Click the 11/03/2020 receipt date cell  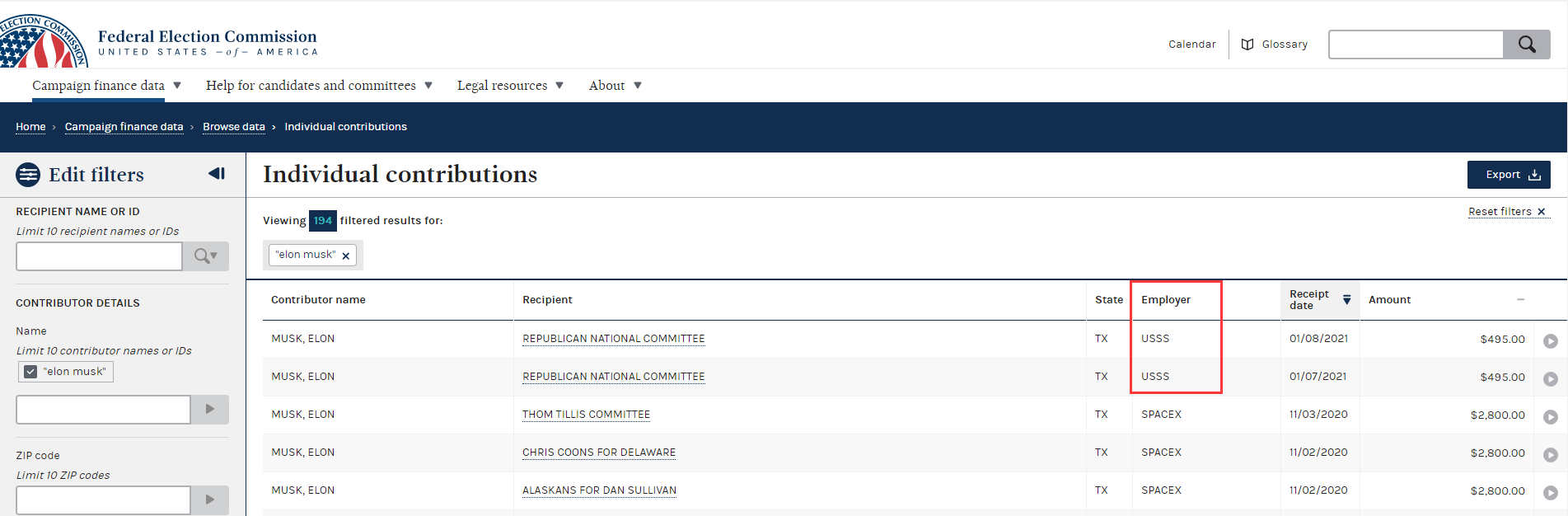pos(1318,415)
